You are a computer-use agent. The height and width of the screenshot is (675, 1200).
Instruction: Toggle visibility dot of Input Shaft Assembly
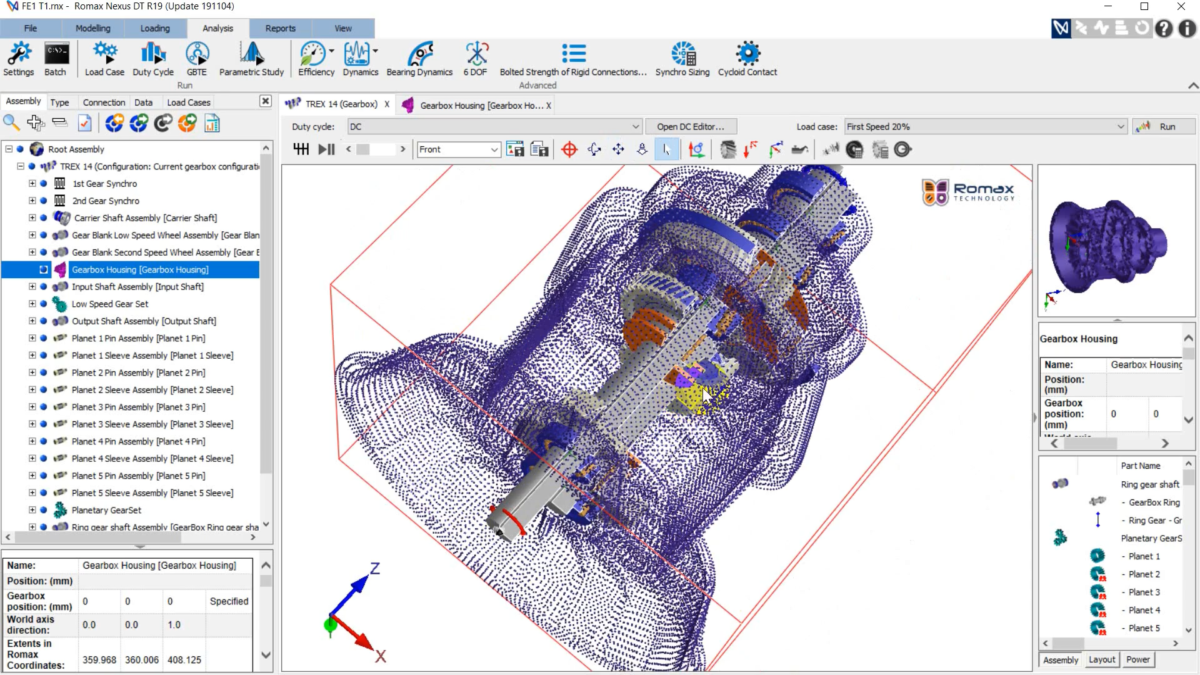coord(44,287)
